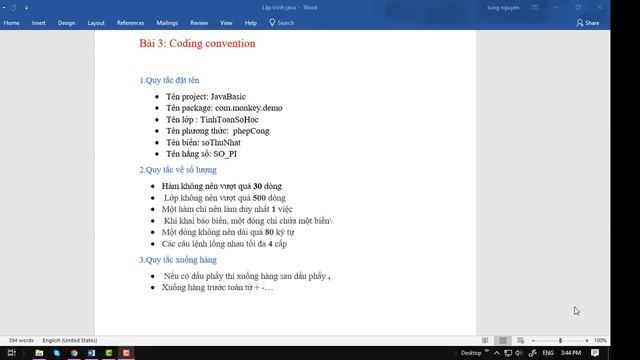Click the word TinhToanSoHoc
Screen dimensions: 640x360
coord(229,120)
